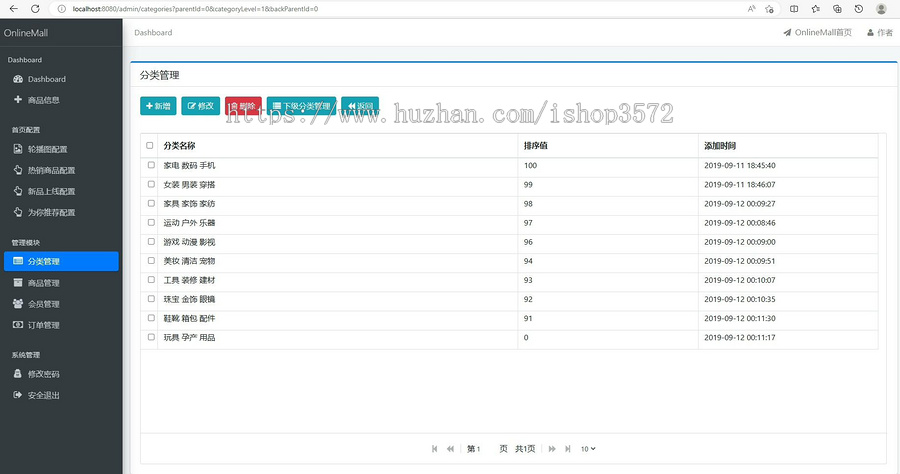
Task: Check the 女装 男装 穿搭 row checkbox
Action: tap(151, 184)
